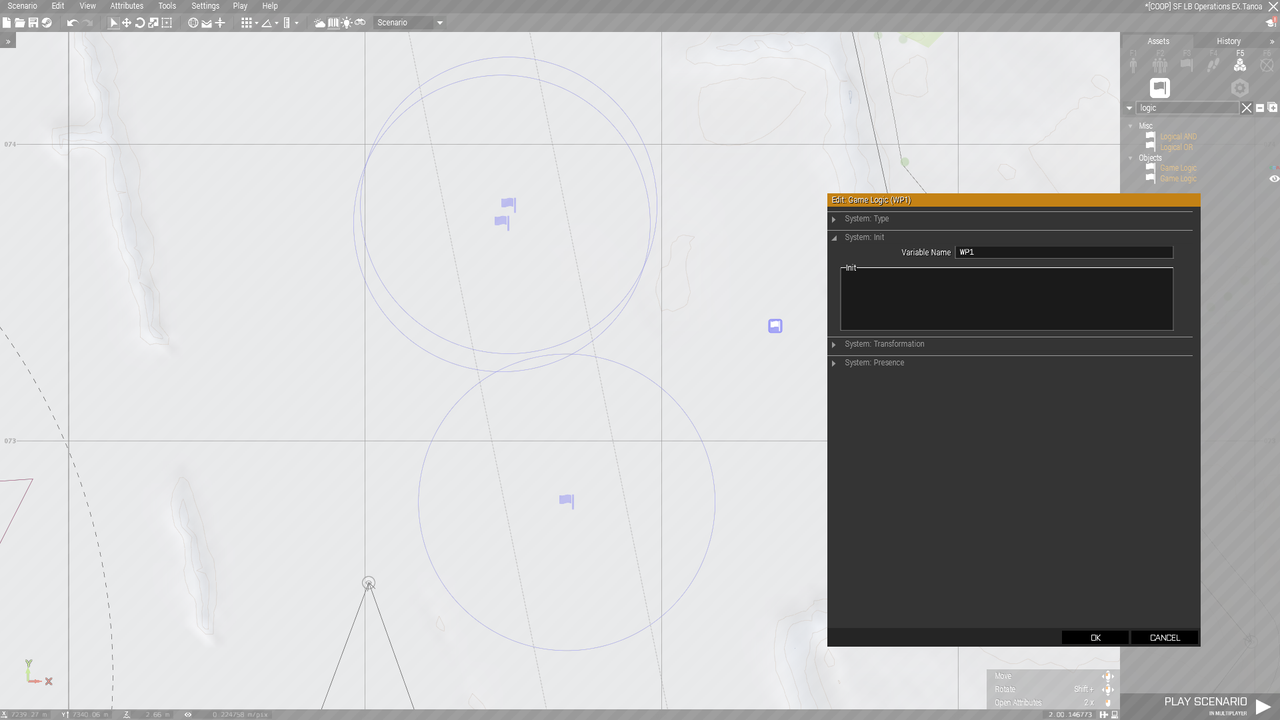1280x720 pixels.
Task: Open the Edit menu
Action: click(58, 6)
